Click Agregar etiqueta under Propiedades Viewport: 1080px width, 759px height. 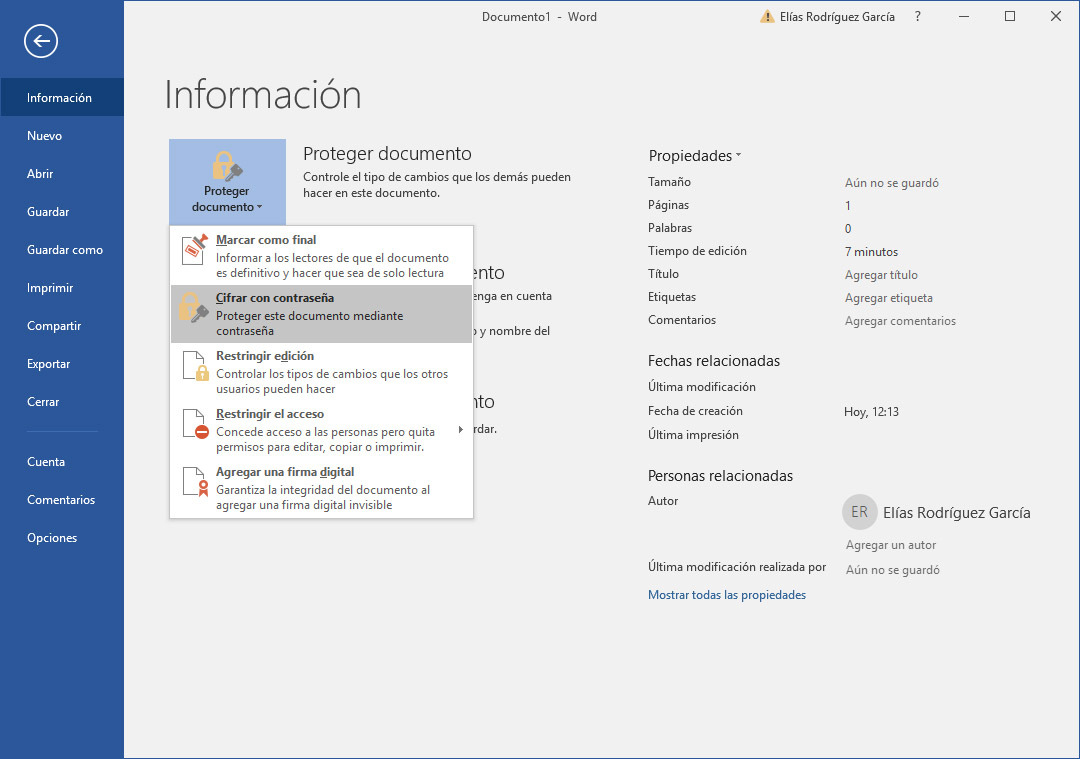pos(890,297)
